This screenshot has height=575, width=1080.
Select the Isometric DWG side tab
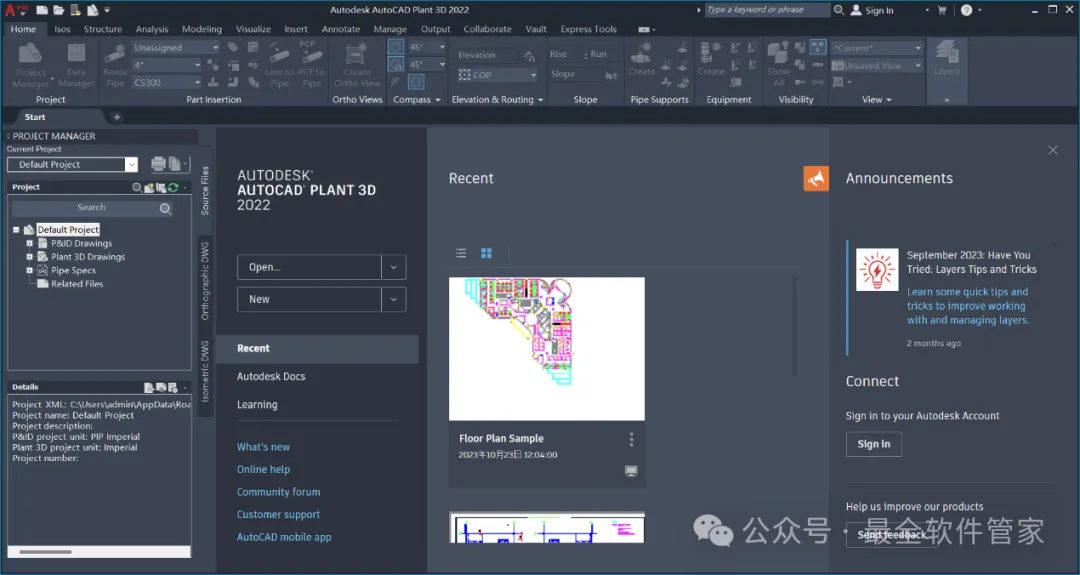point(205,372)
